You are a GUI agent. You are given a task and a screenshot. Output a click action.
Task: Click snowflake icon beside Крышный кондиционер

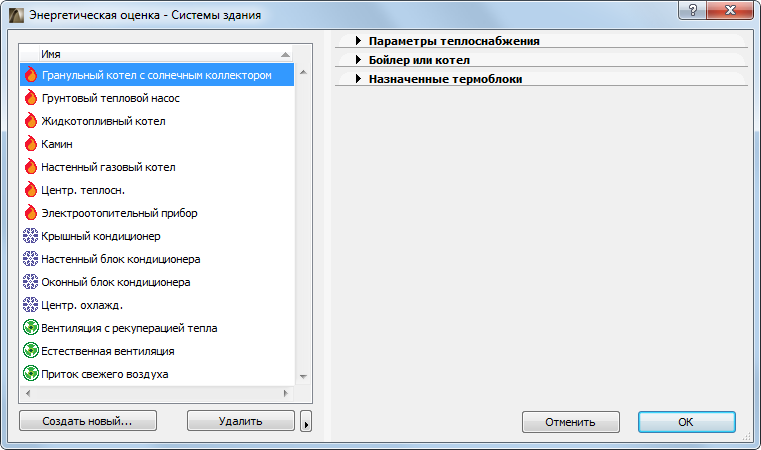[31, 236]
